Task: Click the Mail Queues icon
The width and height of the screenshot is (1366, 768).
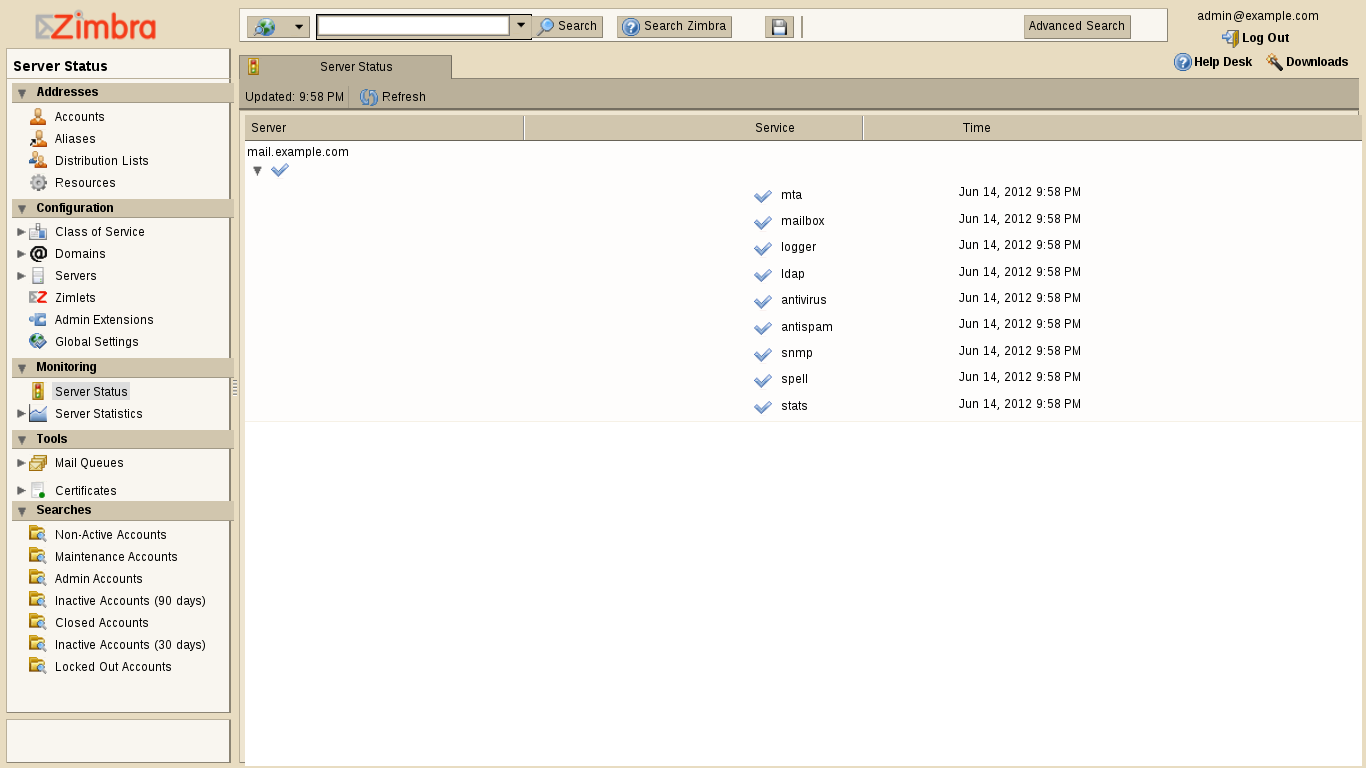Action: [x=38, y=463]
